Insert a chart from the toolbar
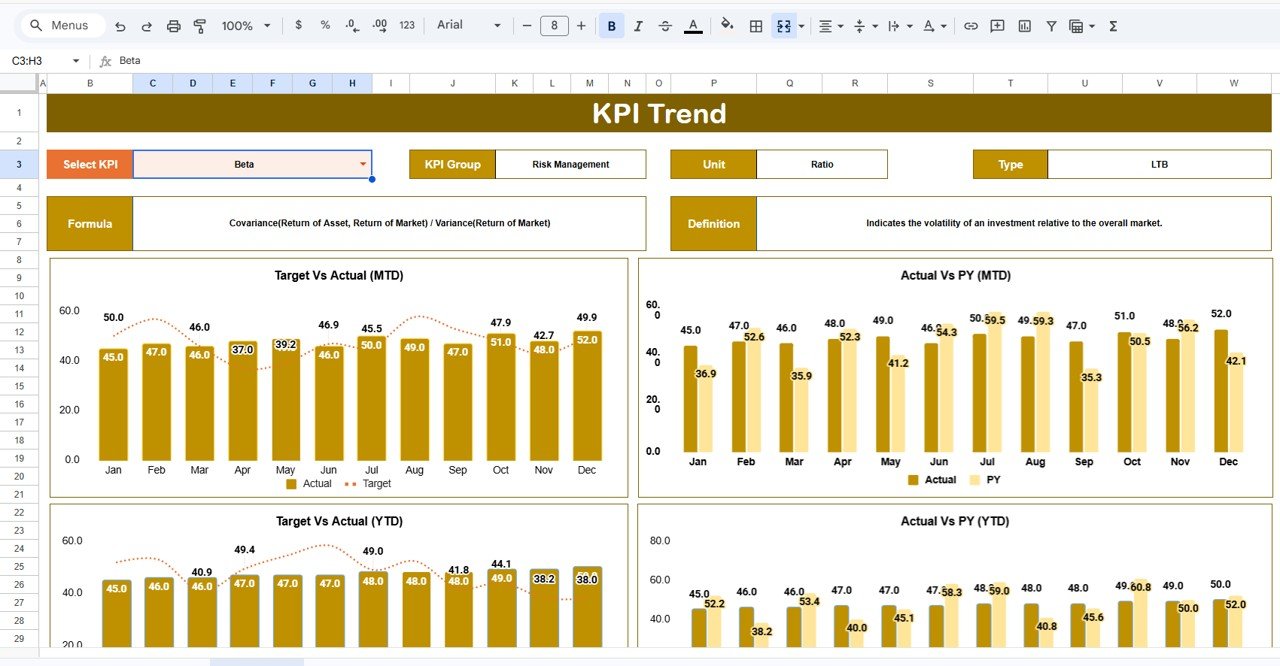Screen dimensions: 1280x666 [1024, 25]
